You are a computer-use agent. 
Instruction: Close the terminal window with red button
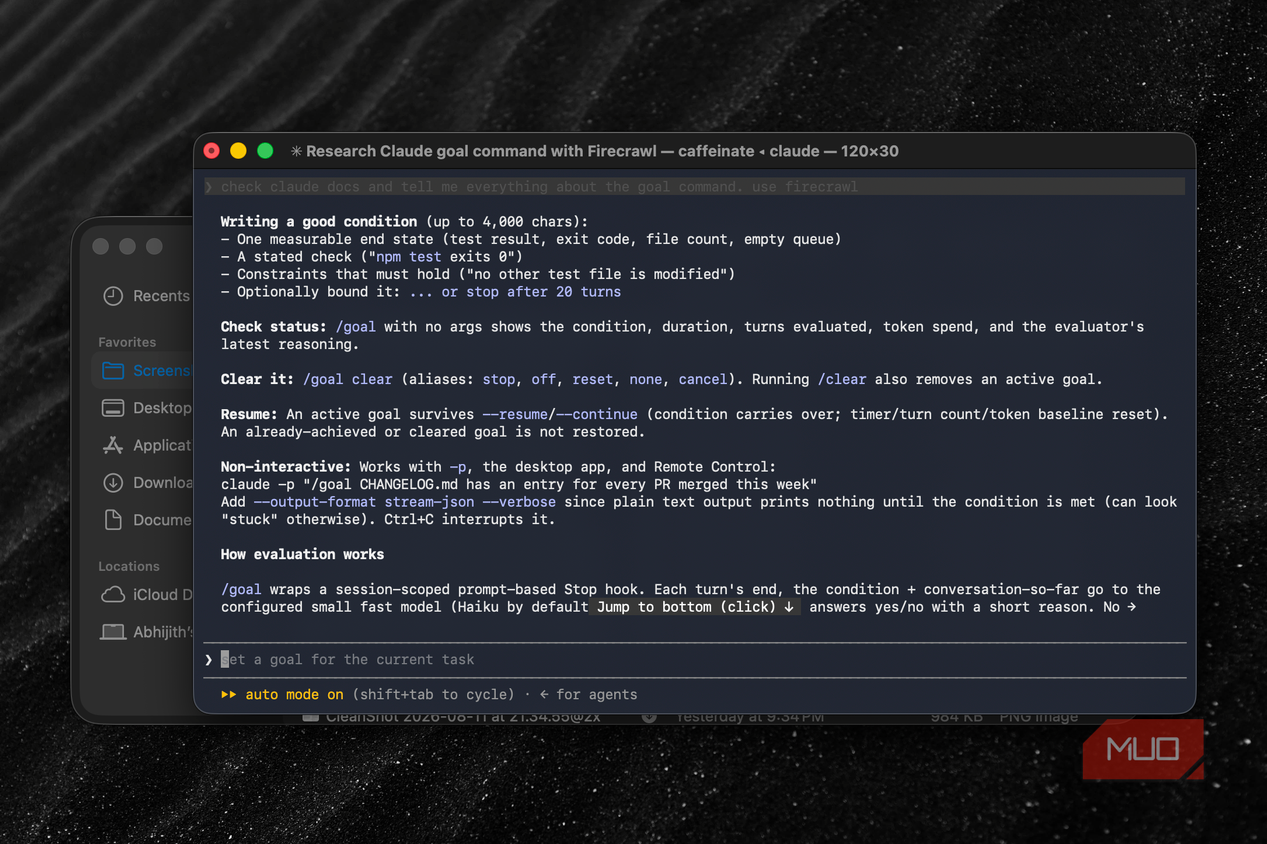pyautogui.click(x=212, y=151)
